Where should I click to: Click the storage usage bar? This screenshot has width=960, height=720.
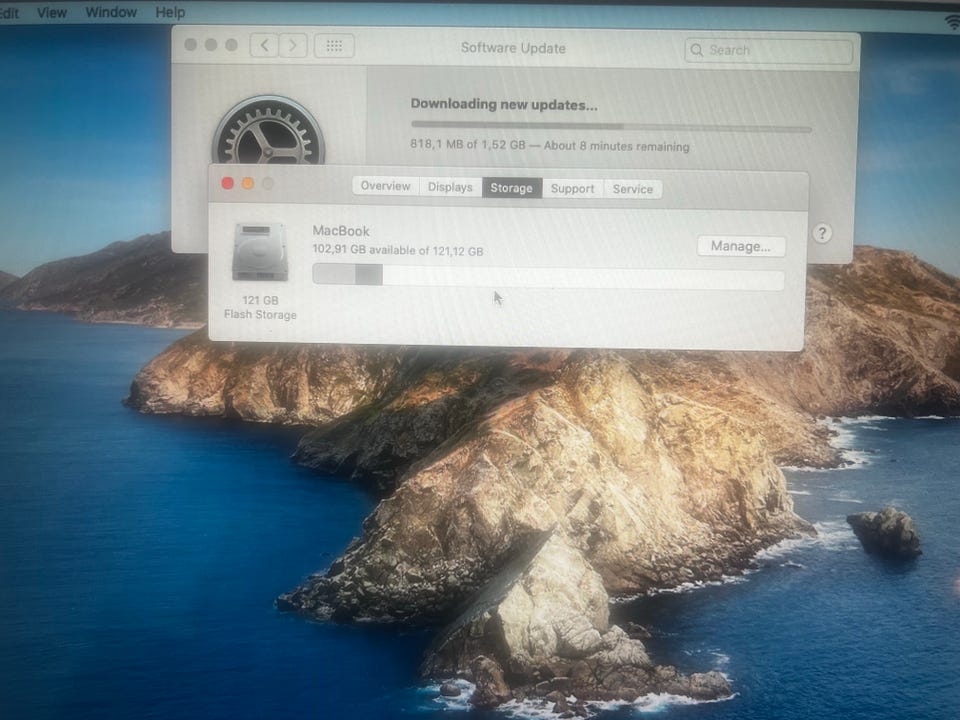(549, 276)
